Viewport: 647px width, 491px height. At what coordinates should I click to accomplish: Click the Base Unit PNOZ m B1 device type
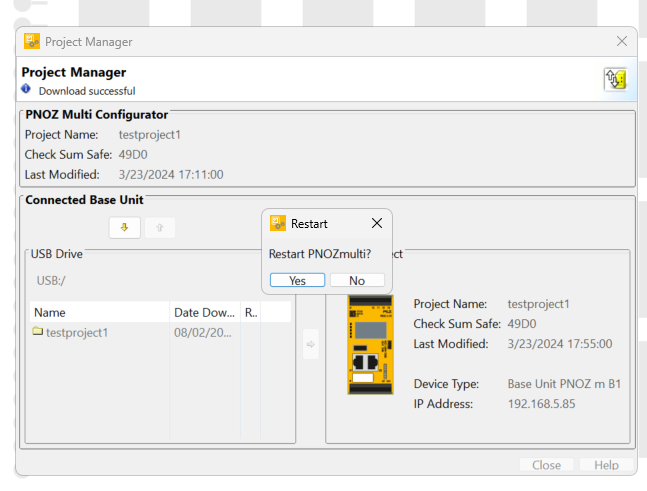tap(564, 384)
